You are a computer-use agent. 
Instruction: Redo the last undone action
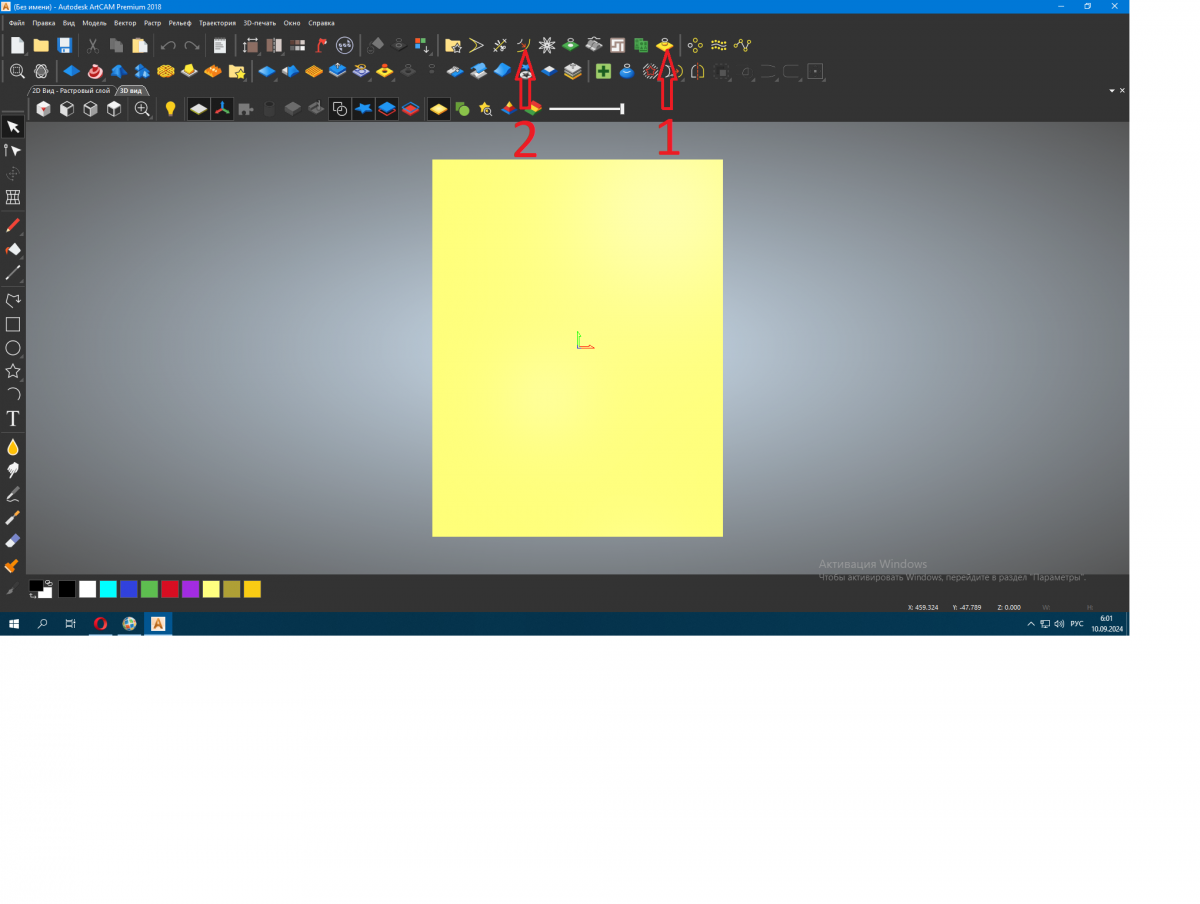point(192,45)
